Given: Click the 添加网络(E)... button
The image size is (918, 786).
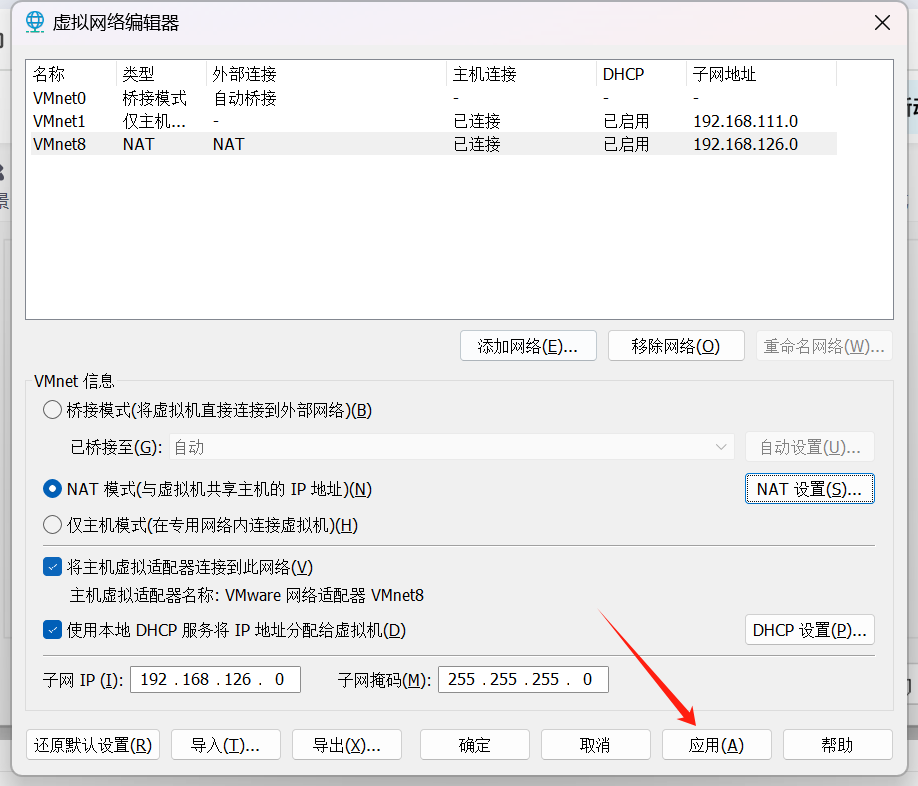Looking at the screenshot, I should tap(528, 346).
